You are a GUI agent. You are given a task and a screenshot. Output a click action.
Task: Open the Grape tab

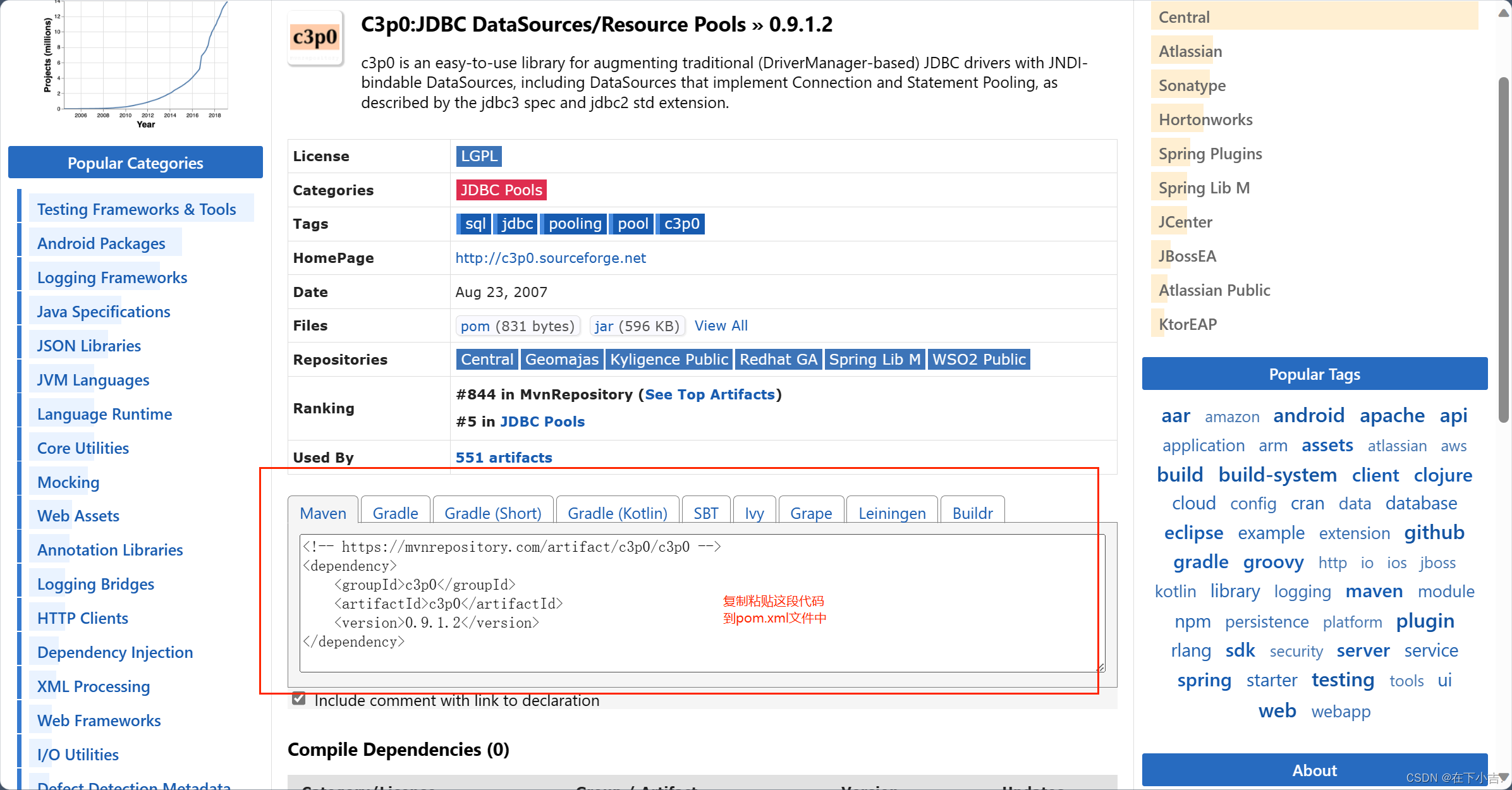point(811,513)
